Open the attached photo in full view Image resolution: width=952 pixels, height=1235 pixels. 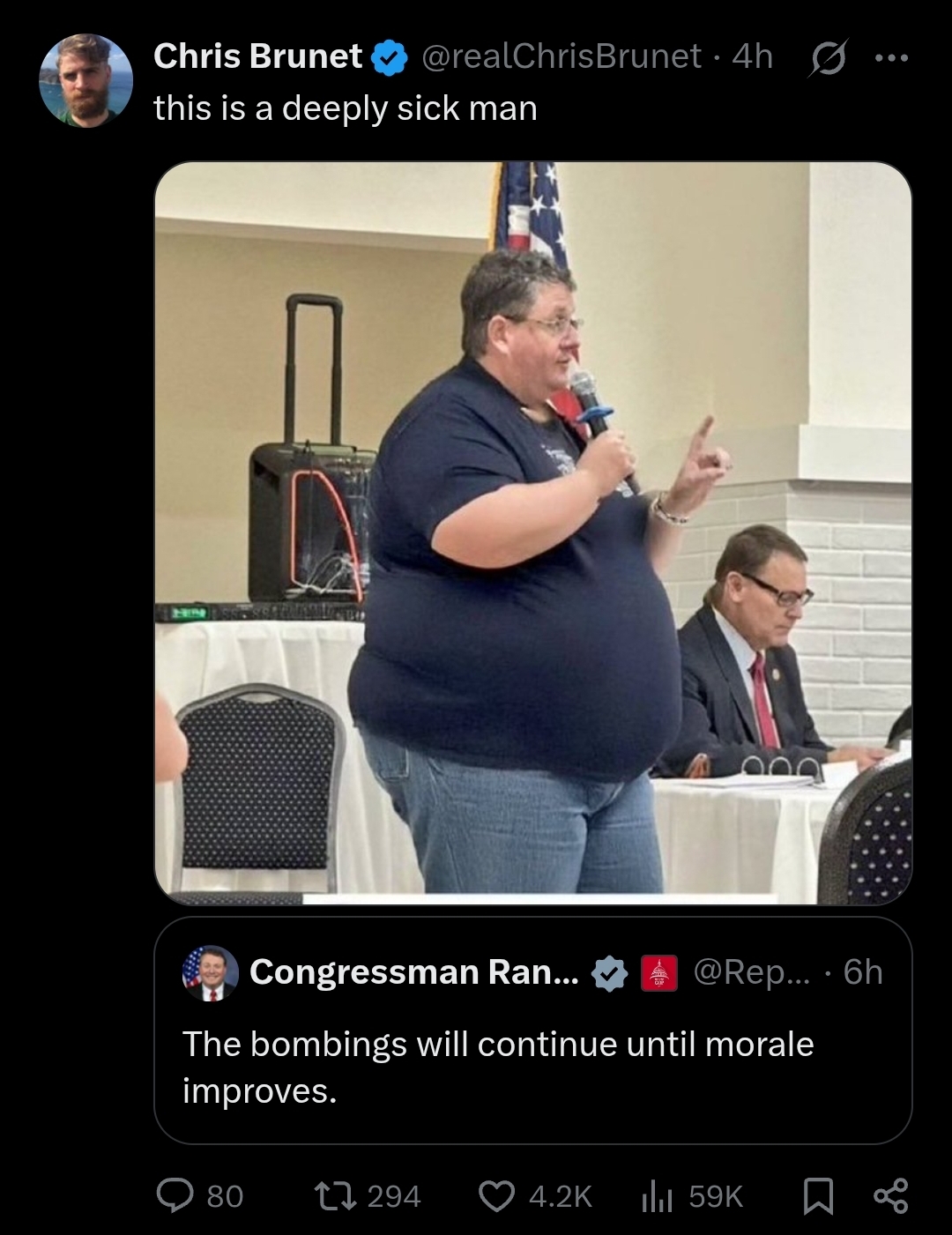(x=533, y=533)
